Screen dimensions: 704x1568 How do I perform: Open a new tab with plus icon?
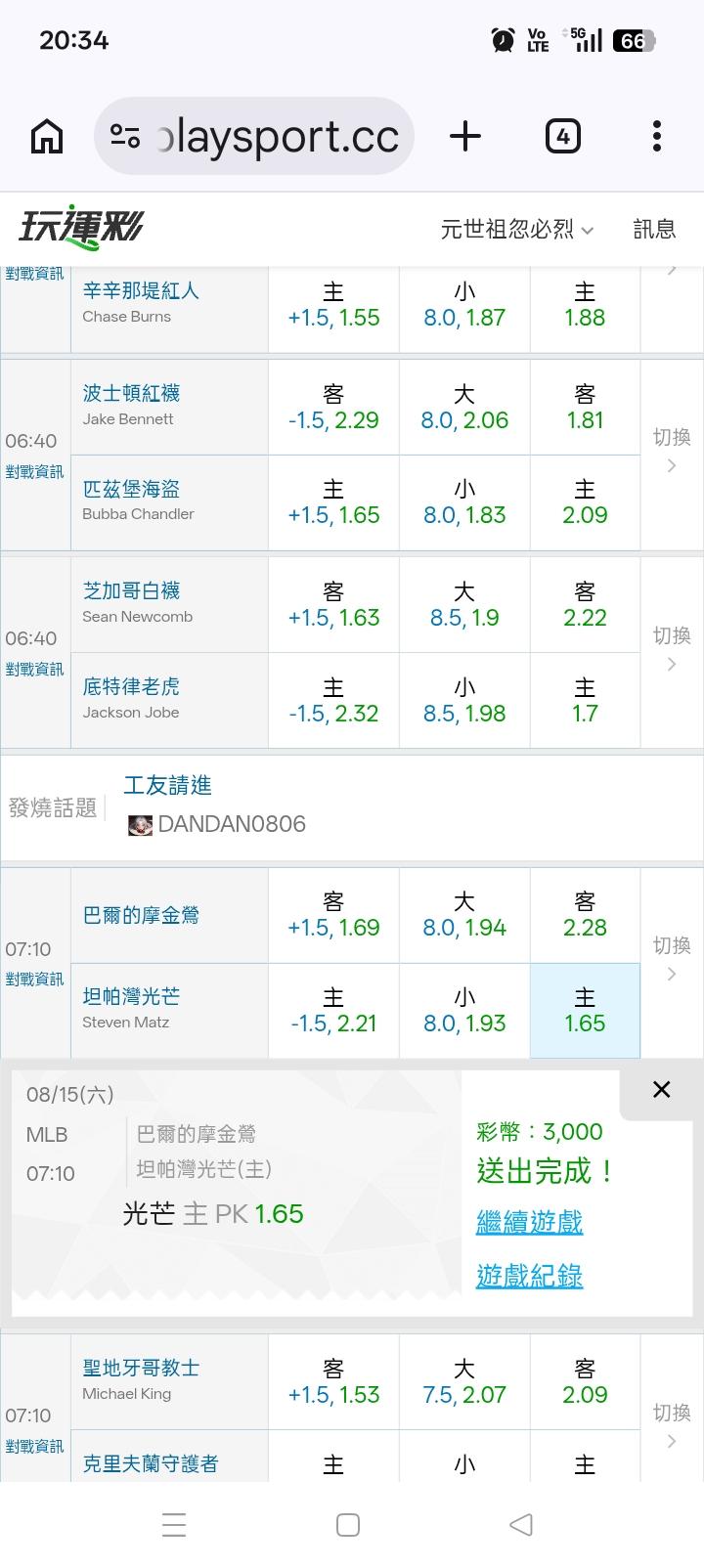(465, 136)
